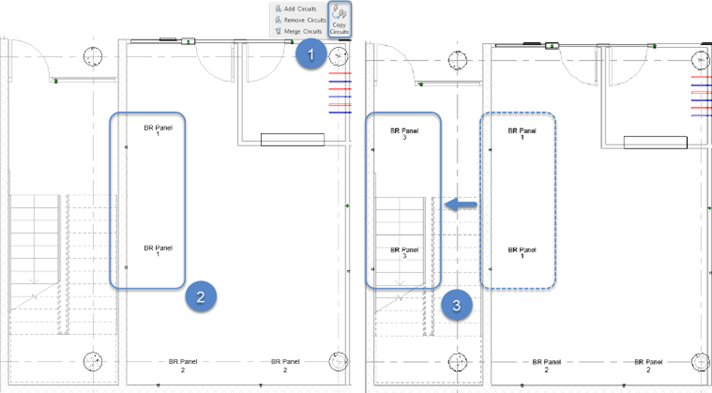712x393 pixels.
Task: Click second BR Panel 2 tag in left plan
Action: click(285, 365)
